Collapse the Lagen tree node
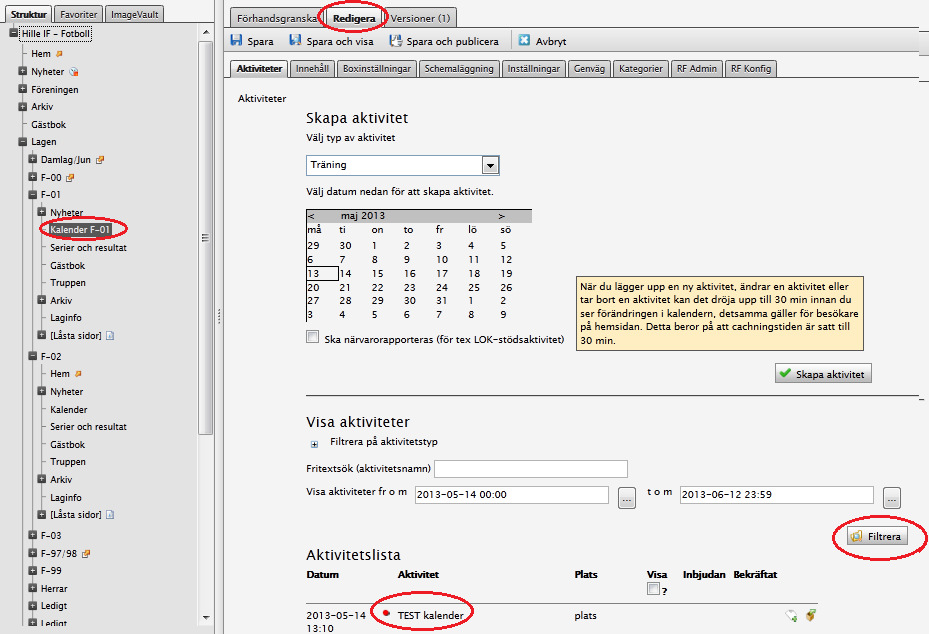This screenshot has height=634, width=929. tap(23, 142)
